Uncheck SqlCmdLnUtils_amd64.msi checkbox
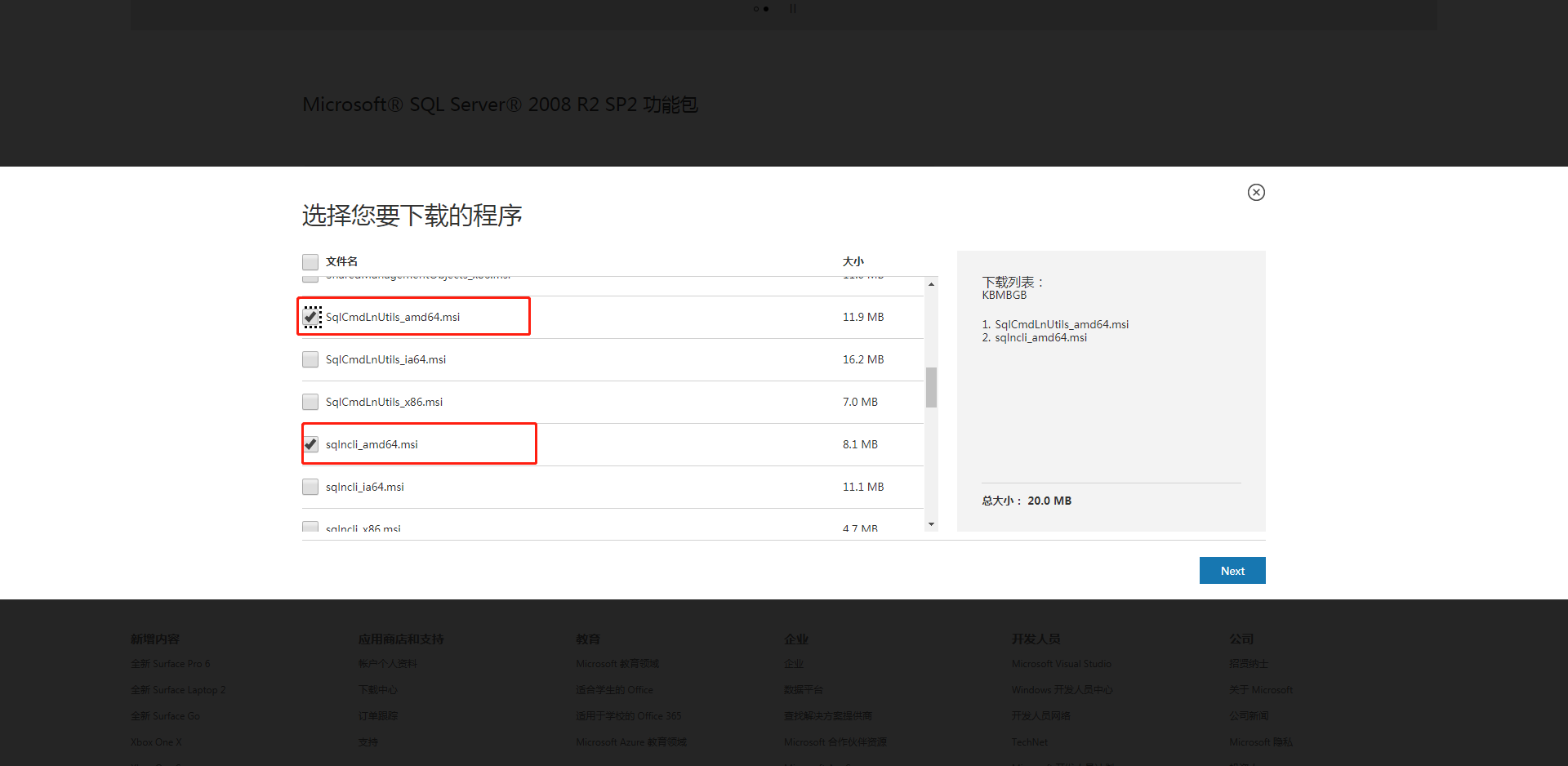Image resolution: width=1568 pixels, height=766 pixels. point(311,317)
